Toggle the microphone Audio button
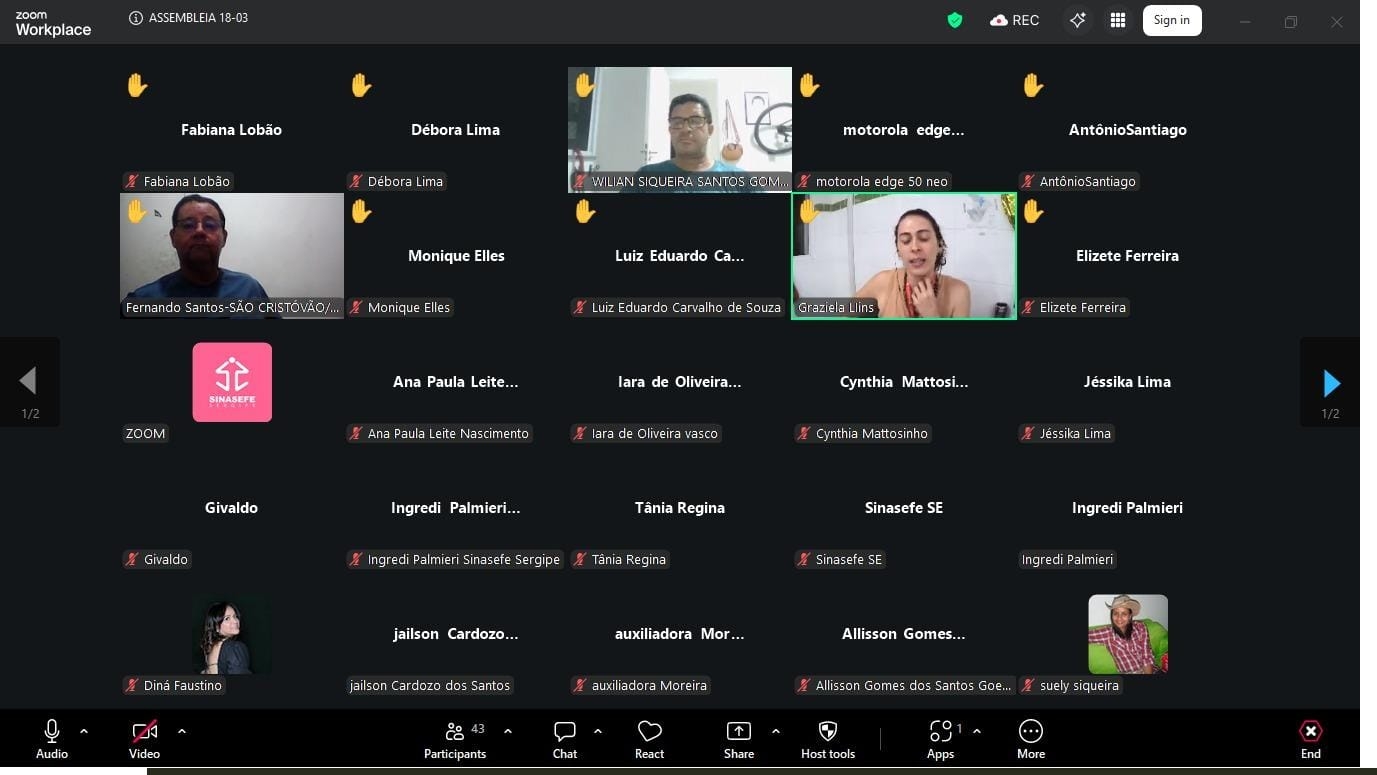The height and width of the screenshot is (775, 1377). tap(52, 740)
